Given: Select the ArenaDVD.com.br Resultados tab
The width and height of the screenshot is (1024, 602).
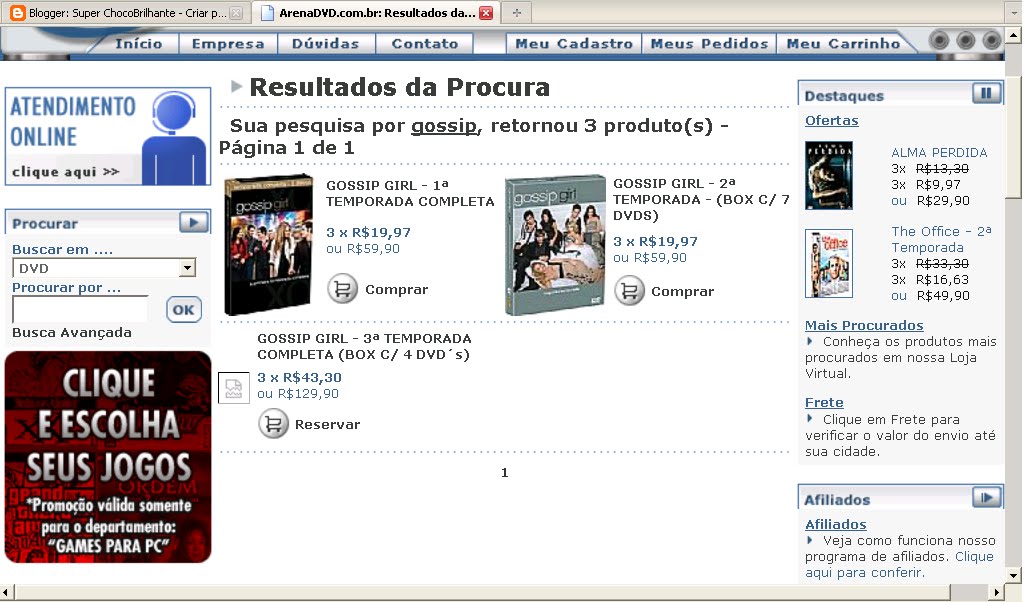Looking at the screenshot, I should 377,12.
